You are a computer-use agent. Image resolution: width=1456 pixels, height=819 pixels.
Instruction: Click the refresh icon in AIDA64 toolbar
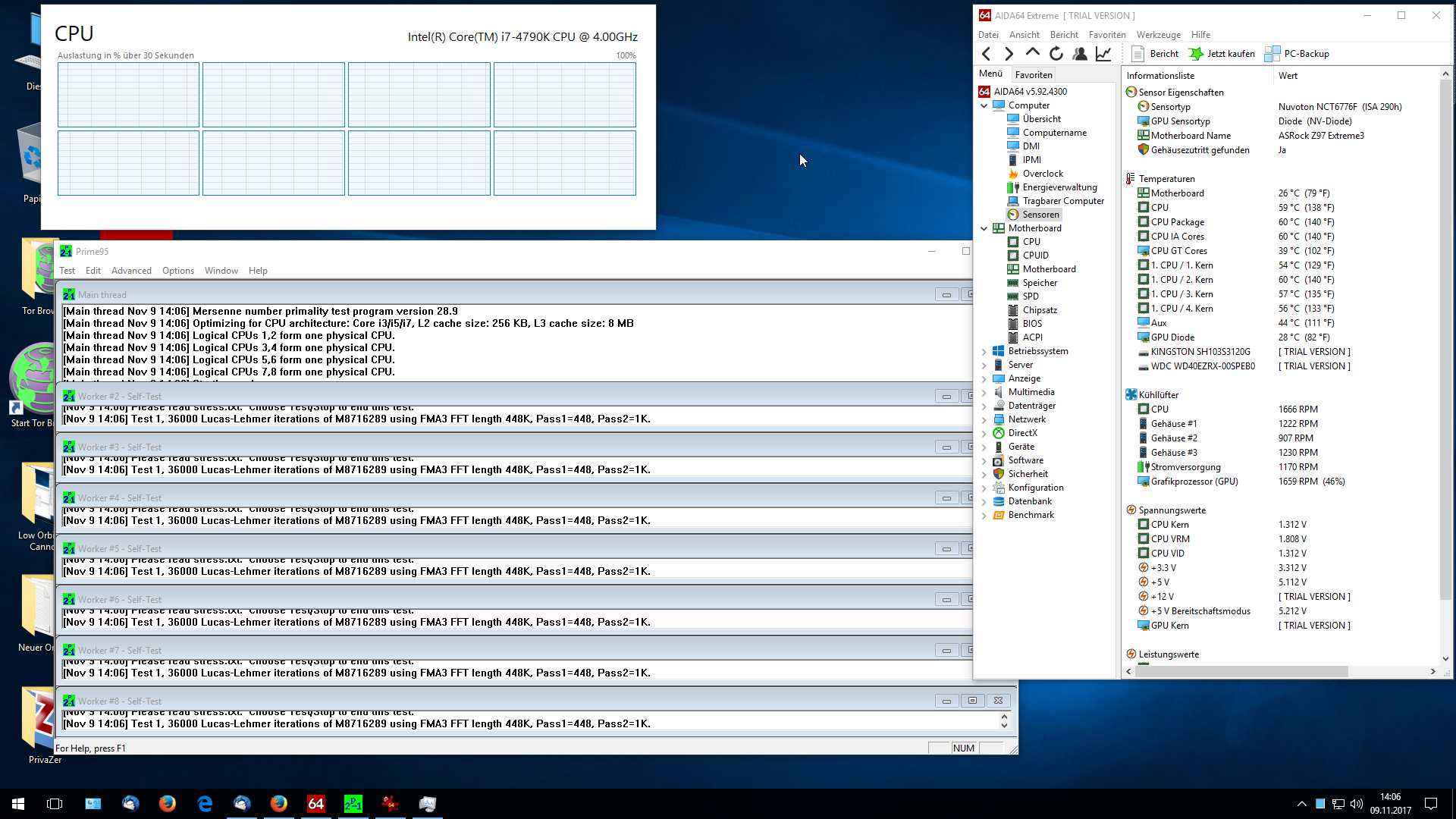coord(1056,54)
